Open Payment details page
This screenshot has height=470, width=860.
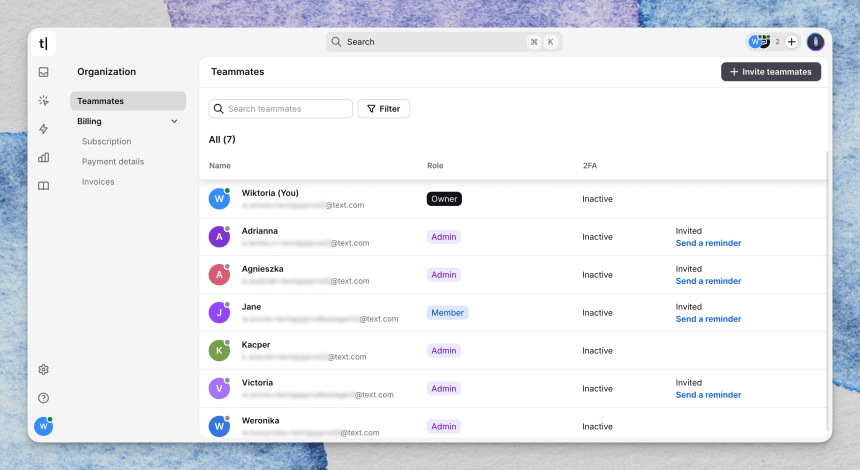[113, 162]
